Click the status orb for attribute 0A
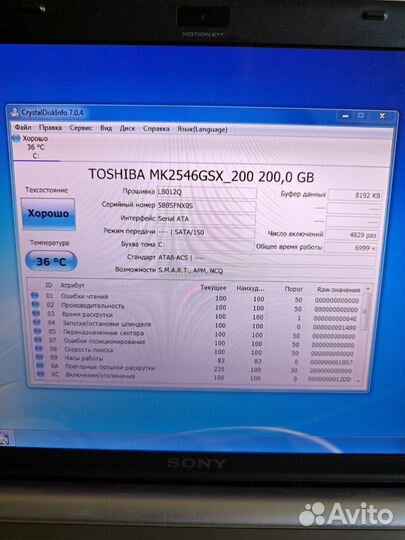 click(40, 365)
